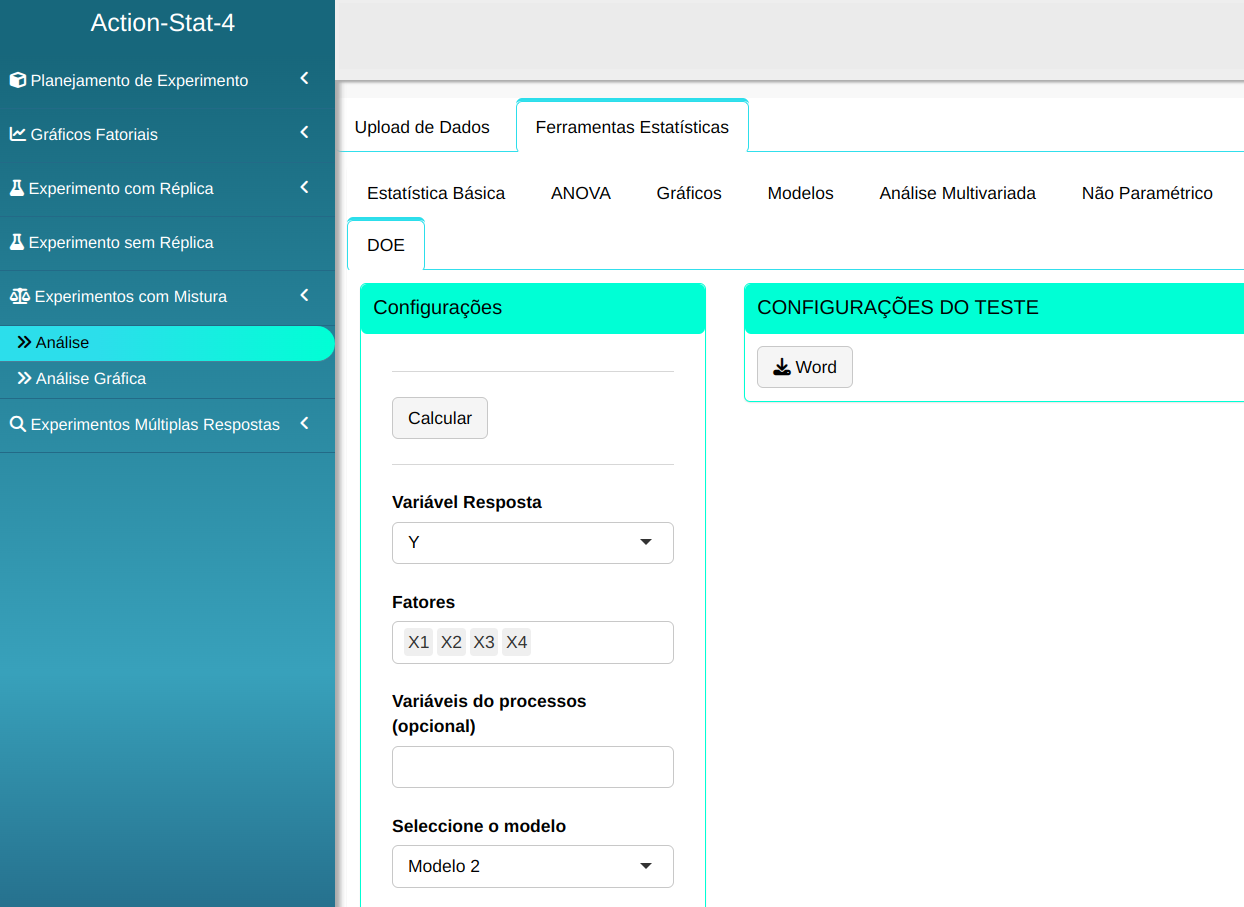Click the flask icon beside Experimento sem Réplica
Screen dimensions: 1244x907
17,242
